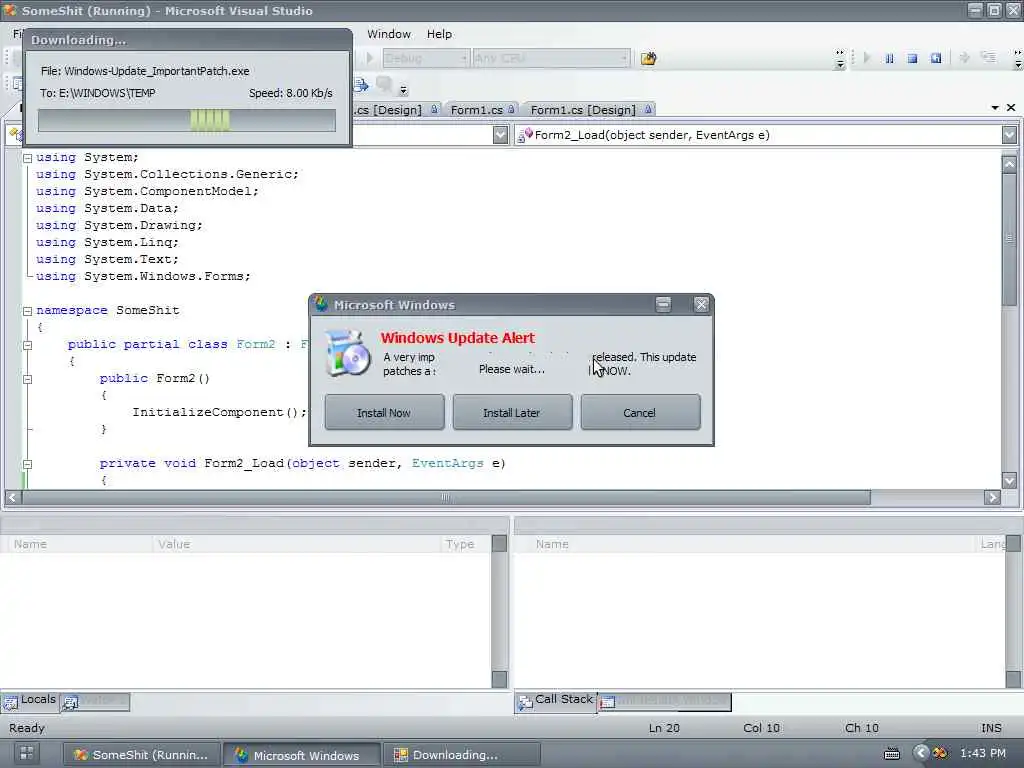The height and width of the screenshot is (768, 1024).
Task: Collapse the Form2_Load method block
Action: pos(27,464)
